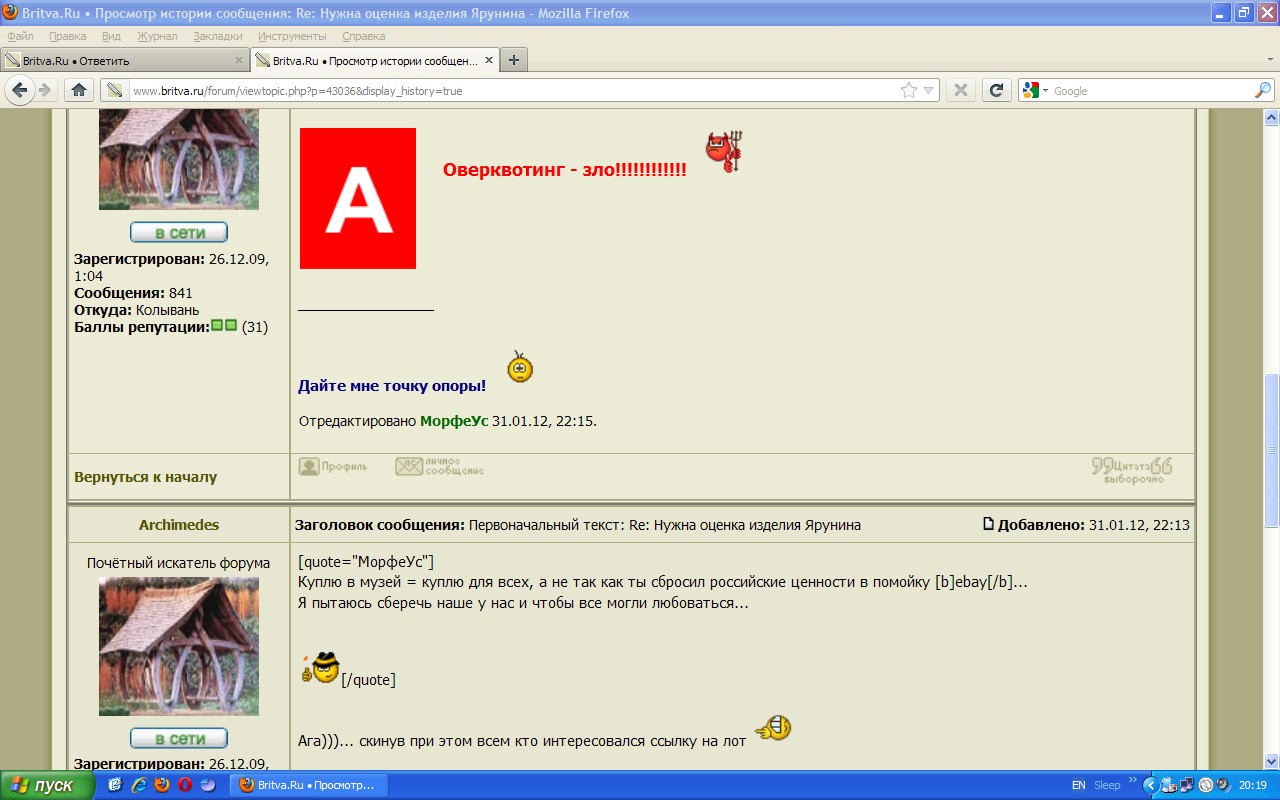The height and width of the screenshot is (800, 1280).
Task: Click the Вернуться к началу link
Action: tap(145, 477)
